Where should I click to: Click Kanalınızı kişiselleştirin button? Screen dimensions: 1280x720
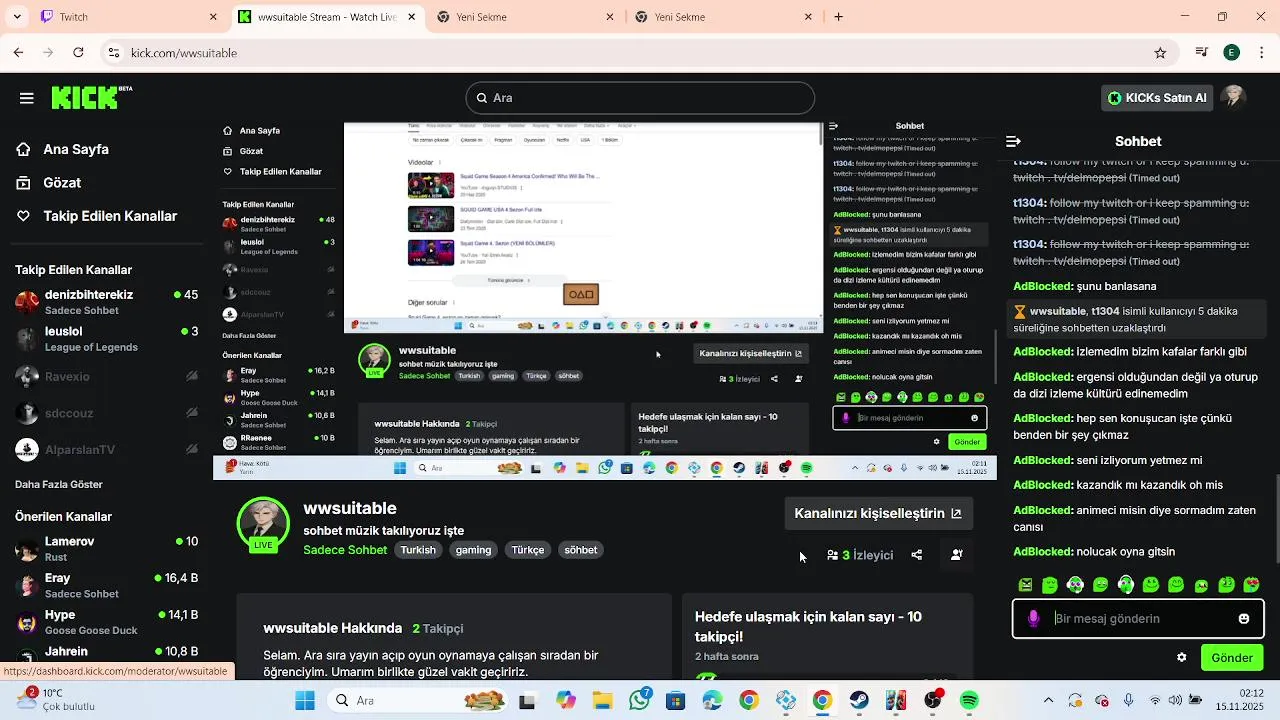point(878,513)
